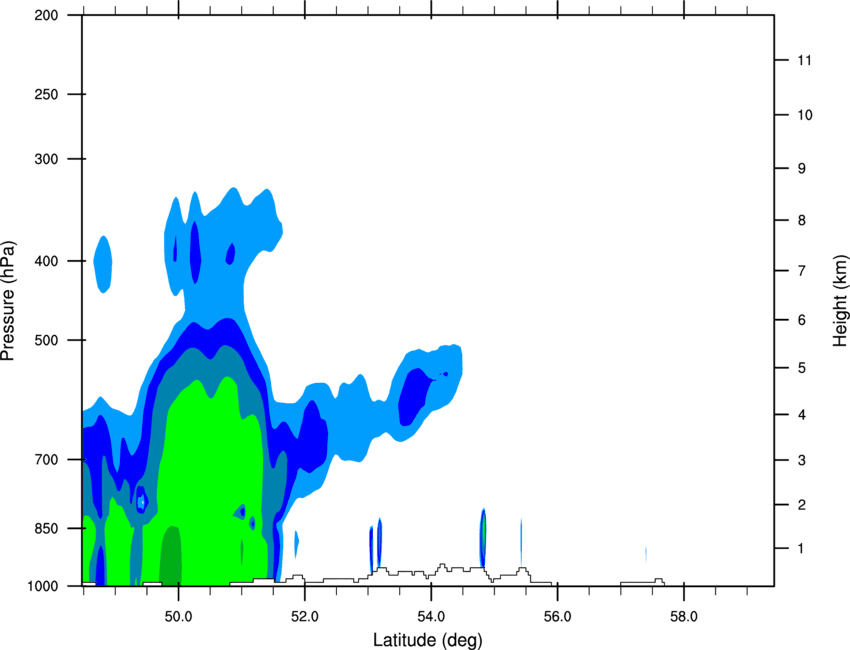Click the 58.0 latitude tick label
This screenshot has height=650, width=850.
coord(684,617)
